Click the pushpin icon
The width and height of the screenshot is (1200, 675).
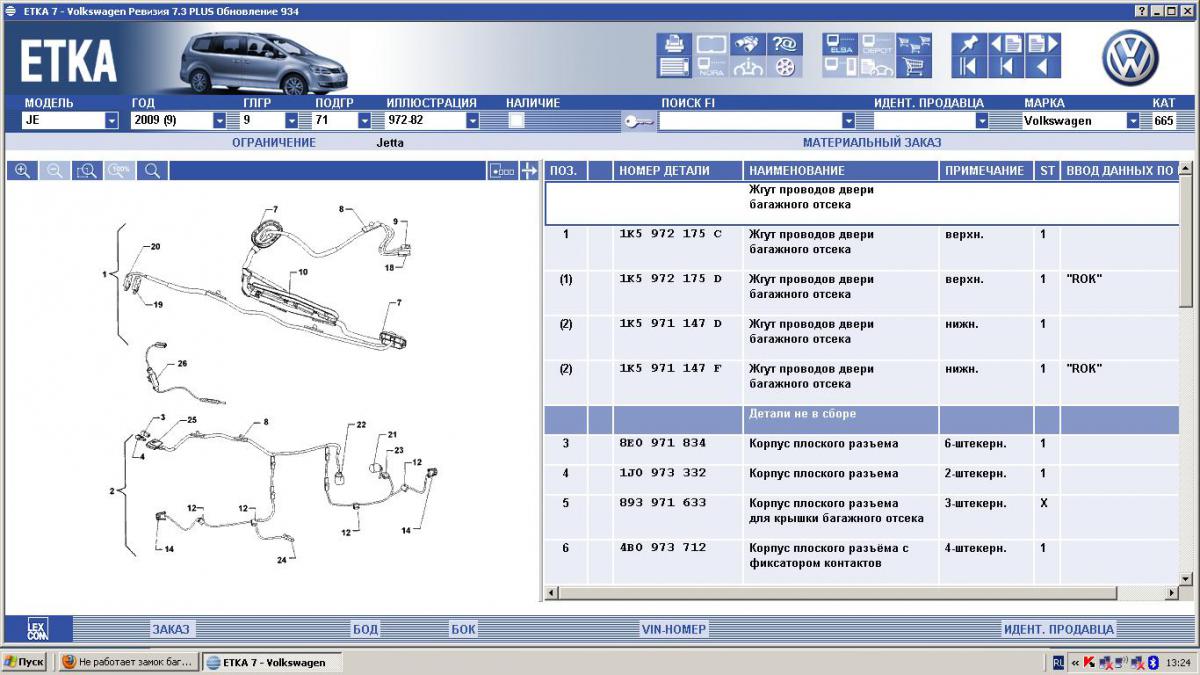click(x=967, y=44)
